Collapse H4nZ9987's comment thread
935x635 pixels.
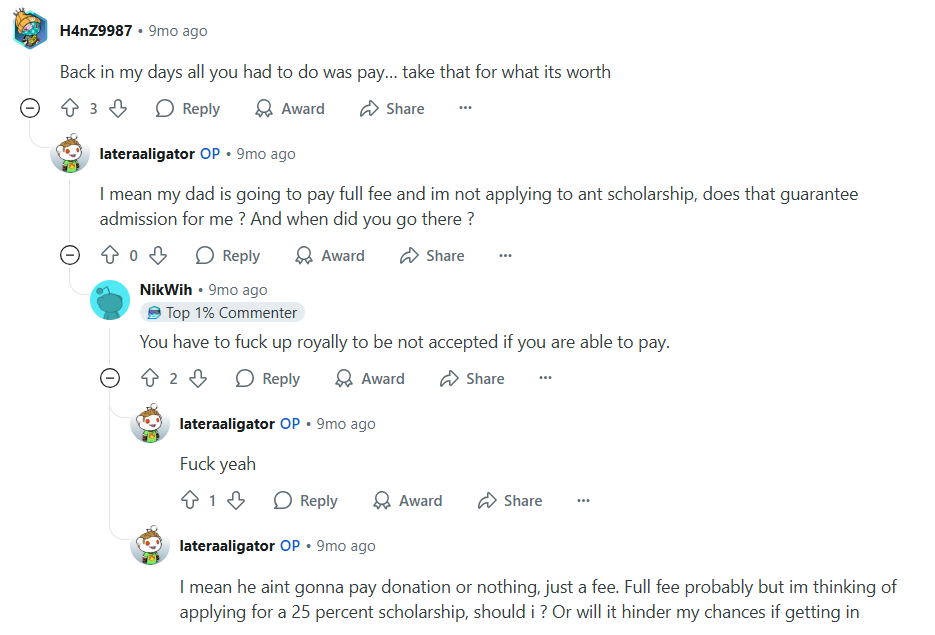pos(30,109)
